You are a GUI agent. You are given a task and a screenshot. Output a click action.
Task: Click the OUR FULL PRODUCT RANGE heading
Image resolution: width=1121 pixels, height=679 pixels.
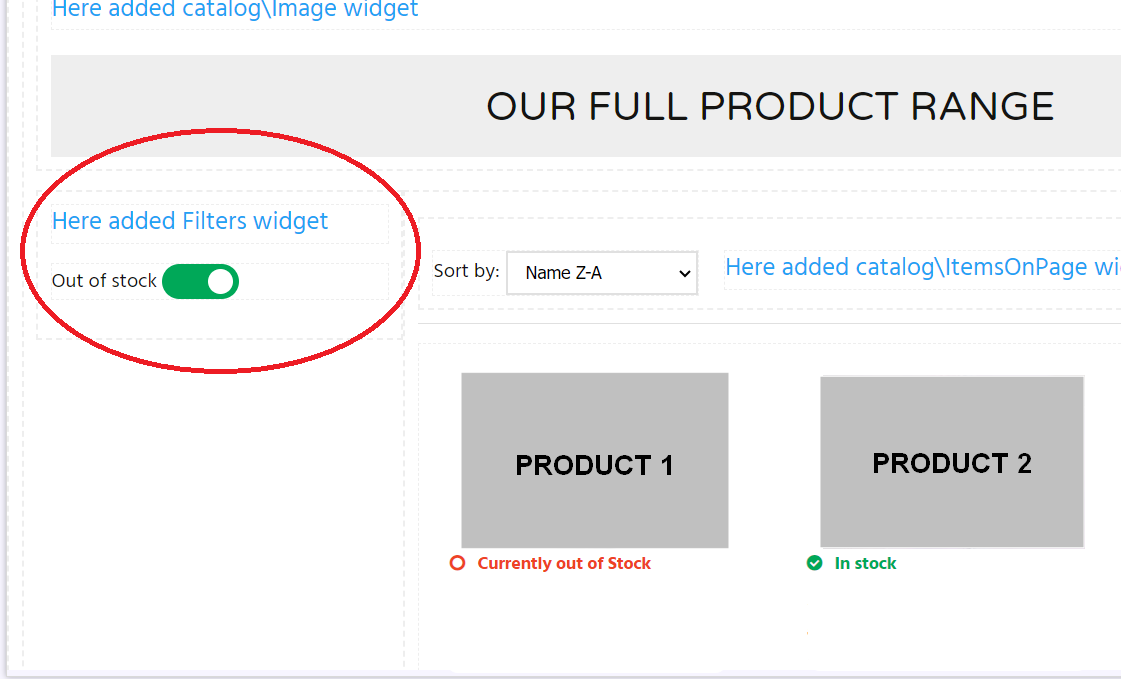(x=770, y=106)
